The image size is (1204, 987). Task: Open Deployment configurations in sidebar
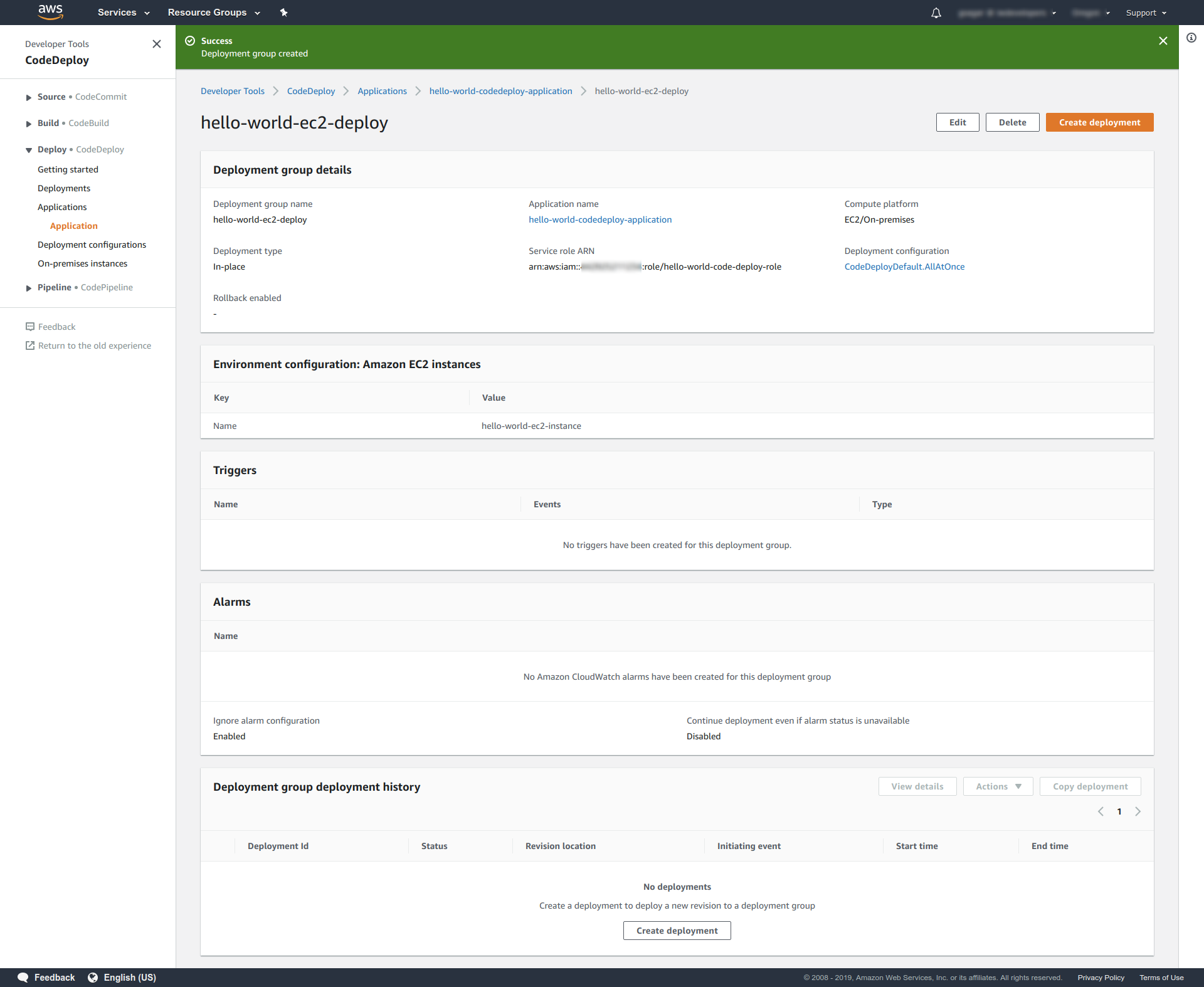[93, 244]
